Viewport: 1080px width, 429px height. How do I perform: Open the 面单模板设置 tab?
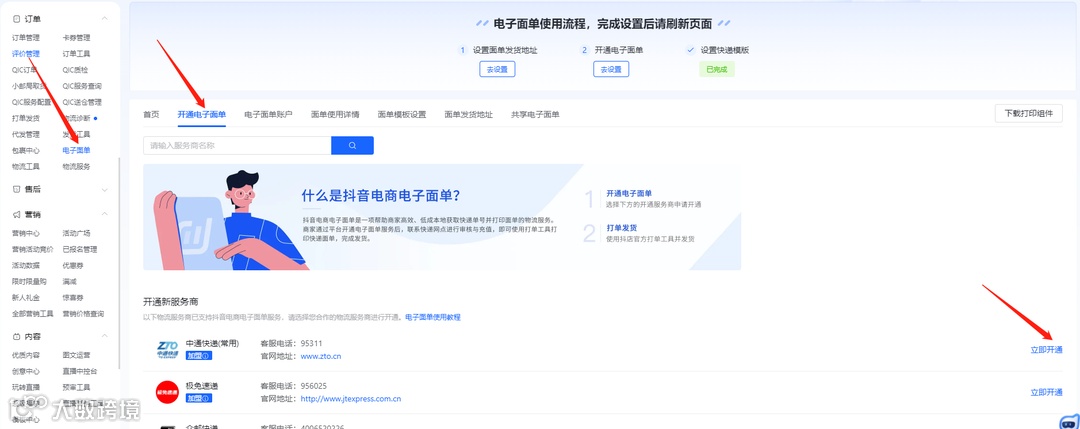(402, 114)
